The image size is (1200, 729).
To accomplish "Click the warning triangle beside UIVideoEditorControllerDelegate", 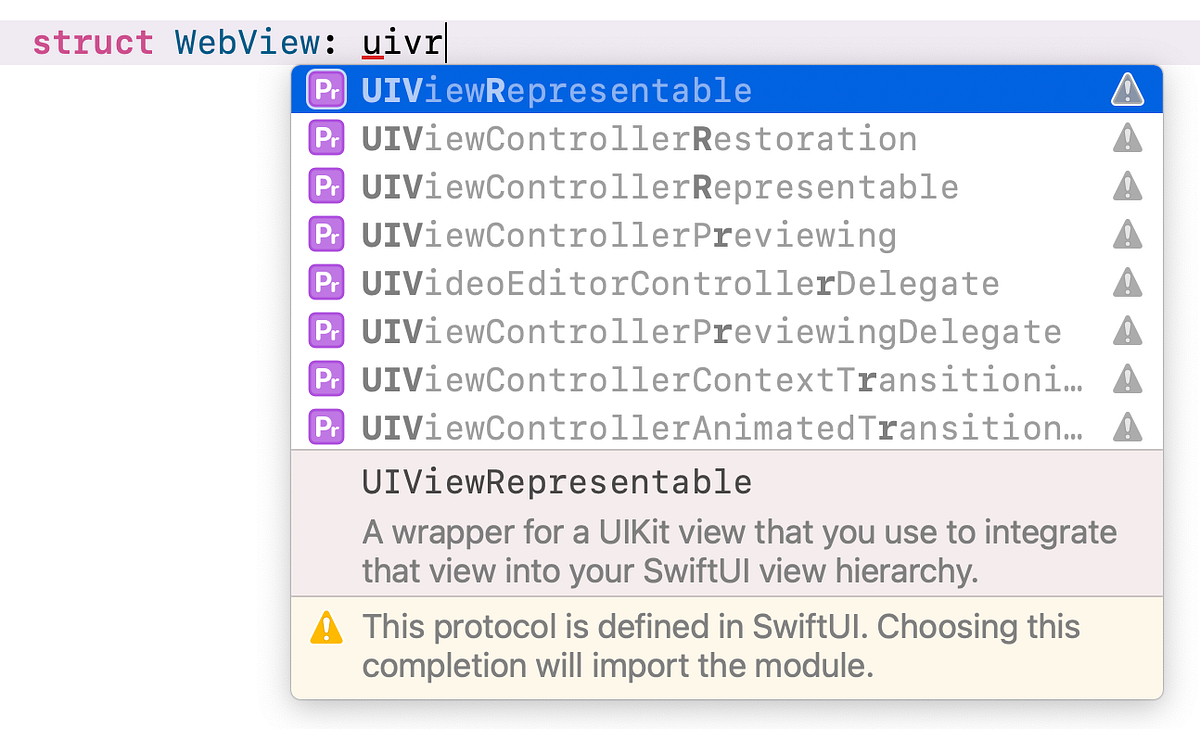I will (x=1127, y=282).
